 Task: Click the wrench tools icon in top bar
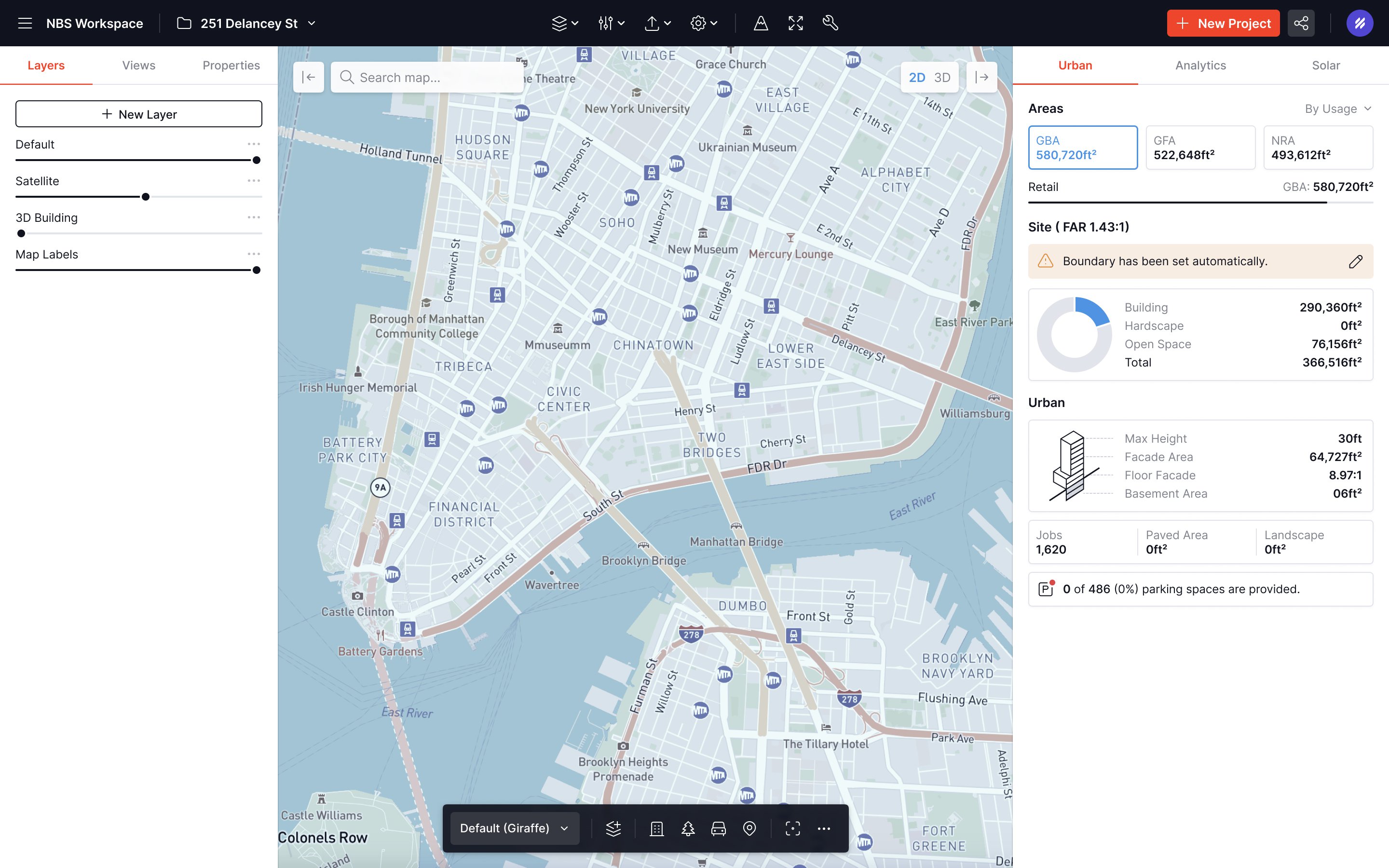pyautogui.click(x=830, y=23)
